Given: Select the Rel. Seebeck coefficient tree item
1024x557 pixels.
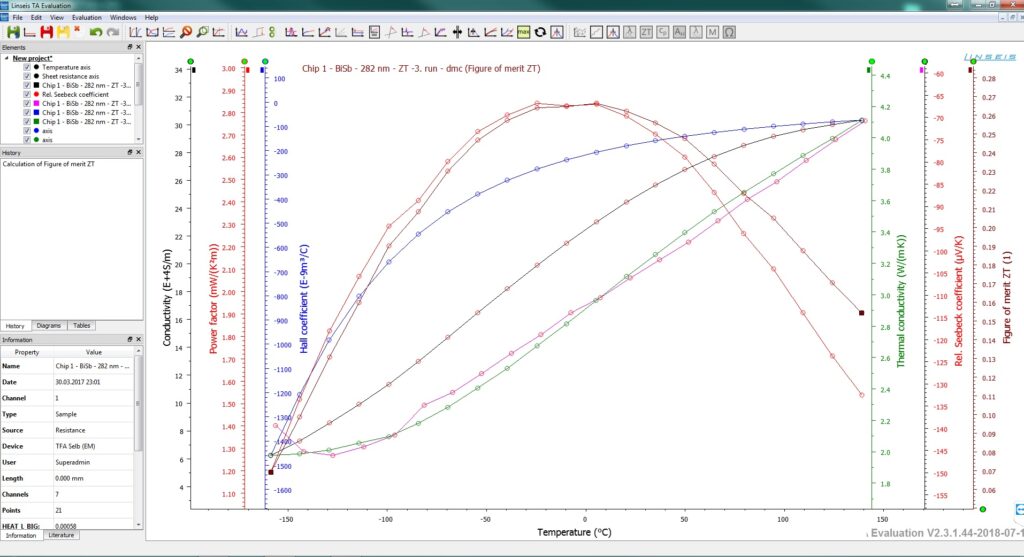Looking at the screenshot, I should (x=75, y=95).
